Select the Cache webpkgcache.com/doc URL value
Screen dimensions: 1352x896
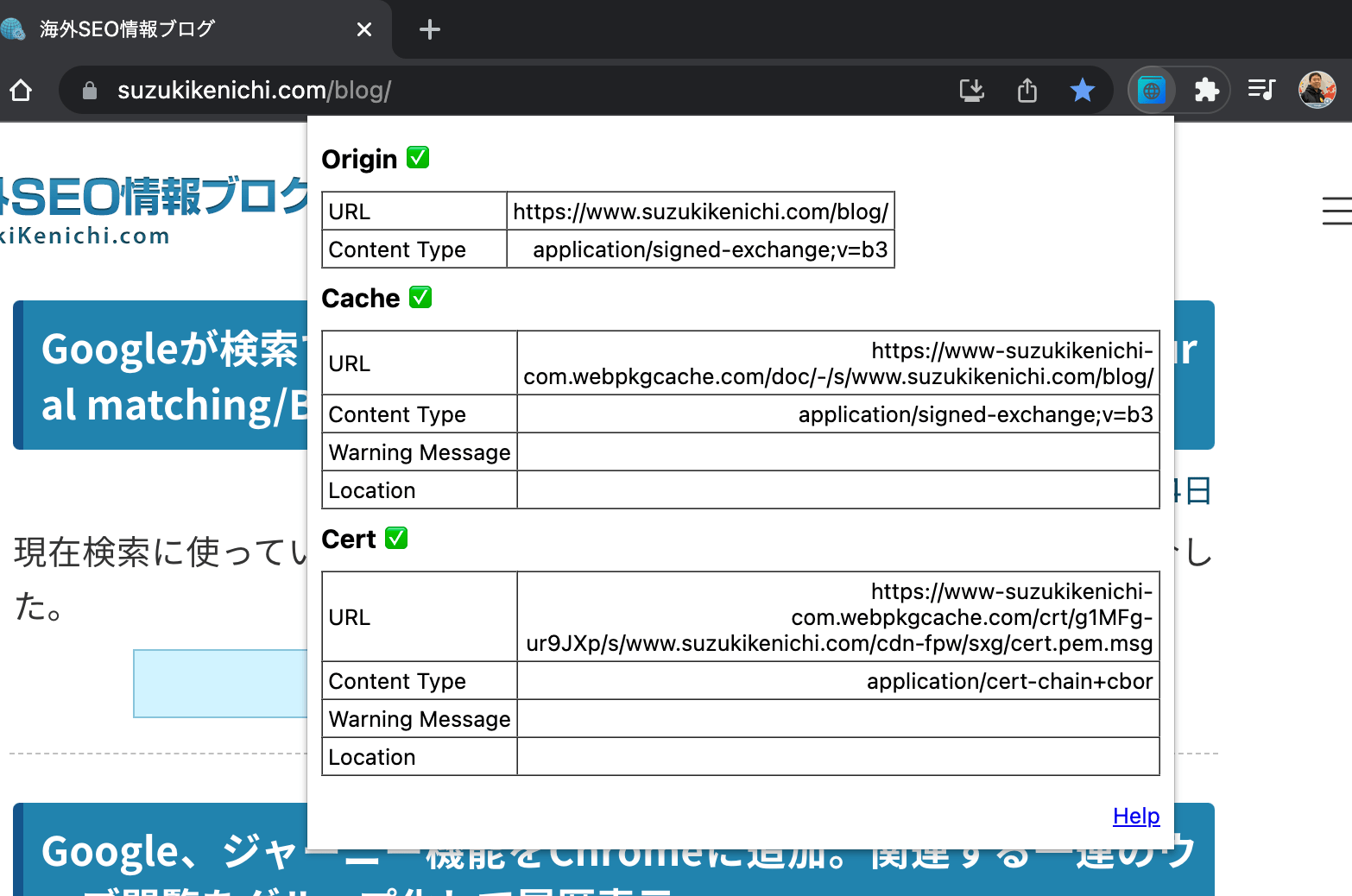[x=838, y=363]
